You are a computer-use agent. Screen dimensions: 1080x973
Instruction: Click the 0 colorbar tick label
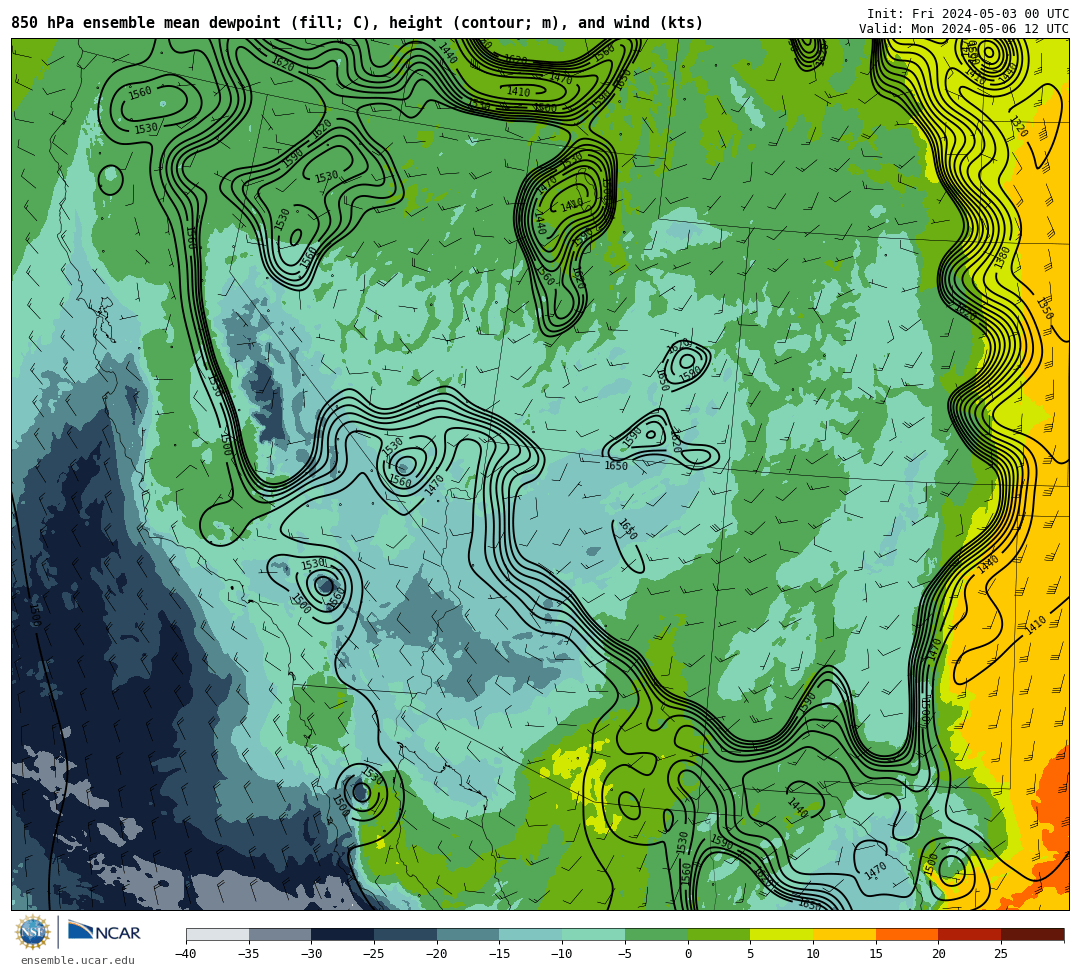tap(688, 954)
